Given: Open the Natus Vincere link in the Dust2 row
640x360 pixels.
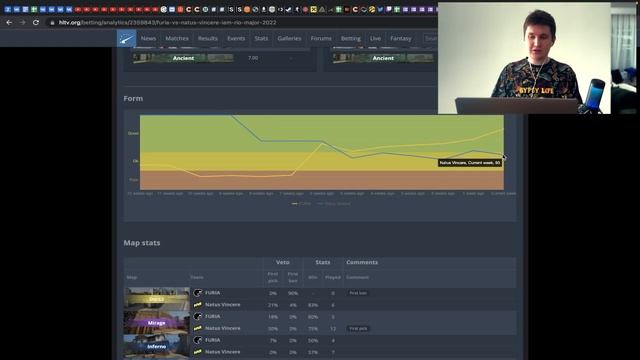Looking at the screenshot, I should [x=222, y=304].
